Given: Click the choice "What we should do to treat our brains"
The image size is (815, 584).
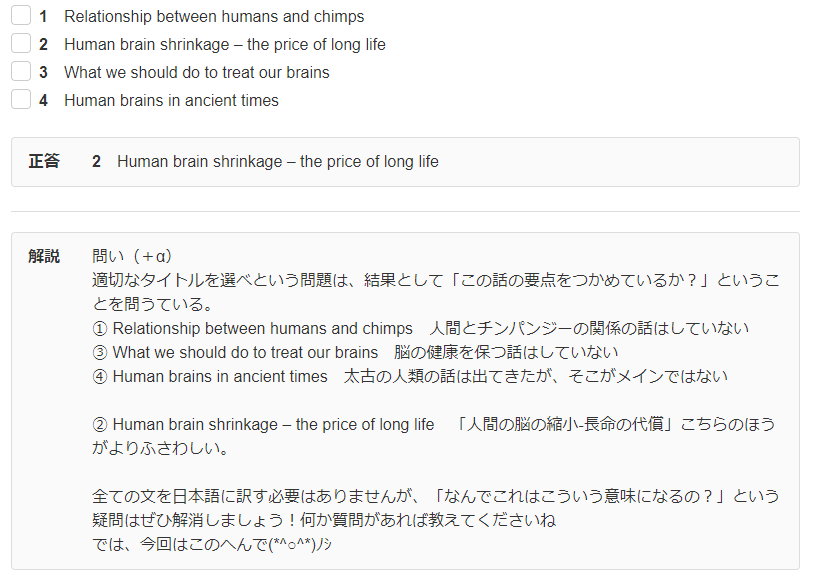Looking at the screenshot, I should tap(196, 73).
